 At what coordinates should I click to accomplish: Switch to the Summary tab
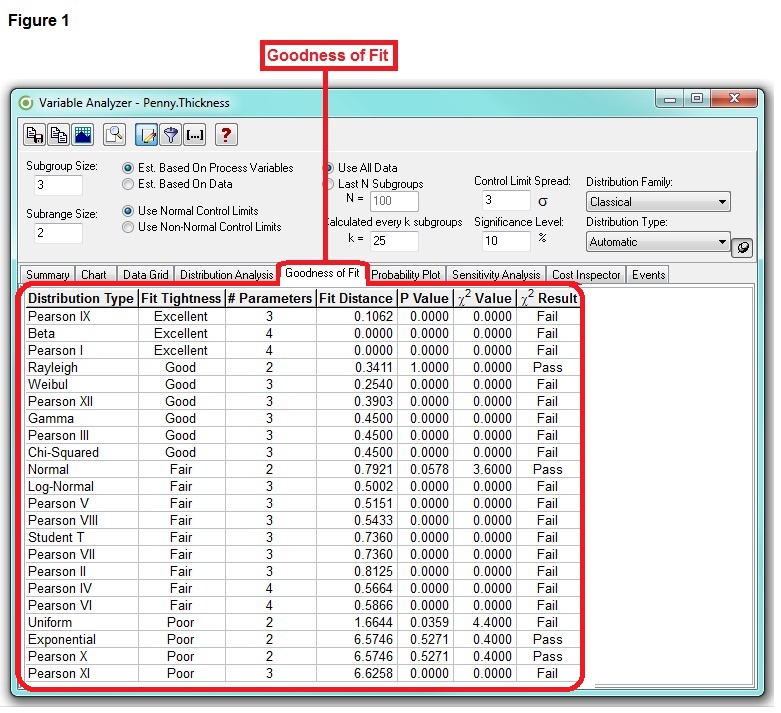(47, 275)
